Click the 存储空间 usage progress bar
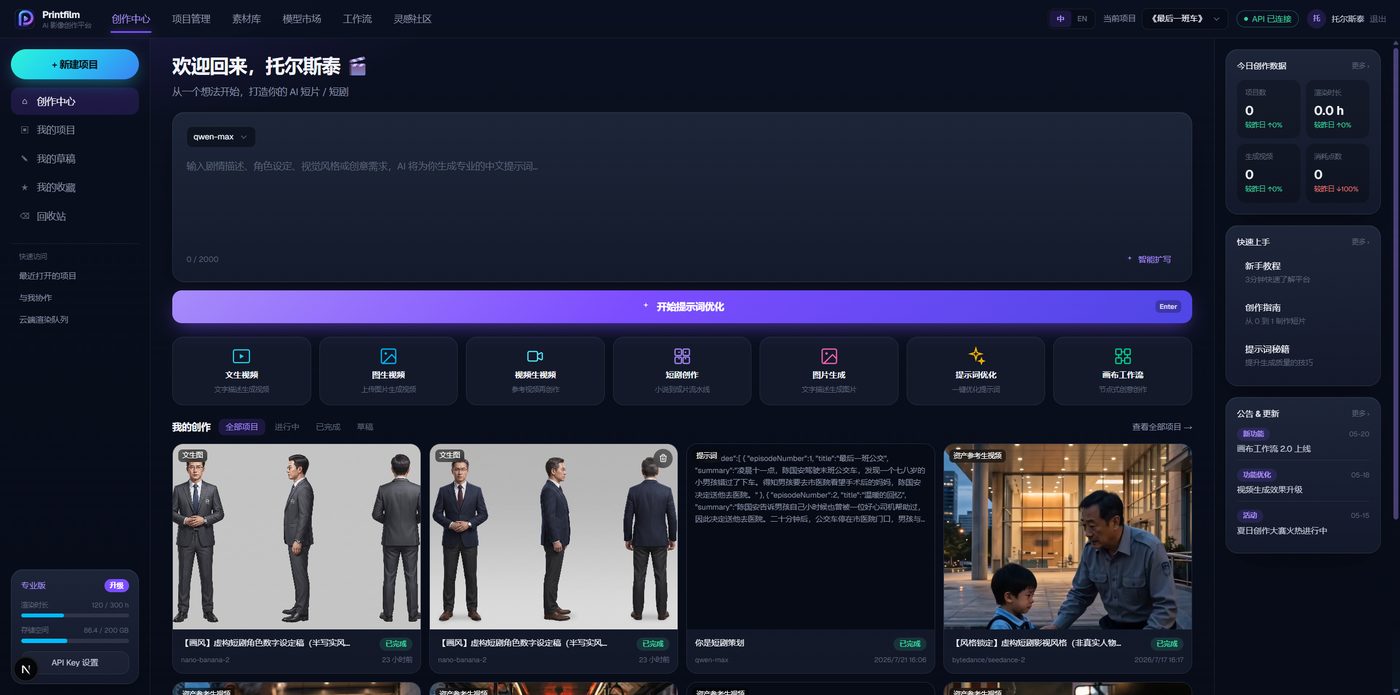The image size is (1400, 695). coord(75,641)
